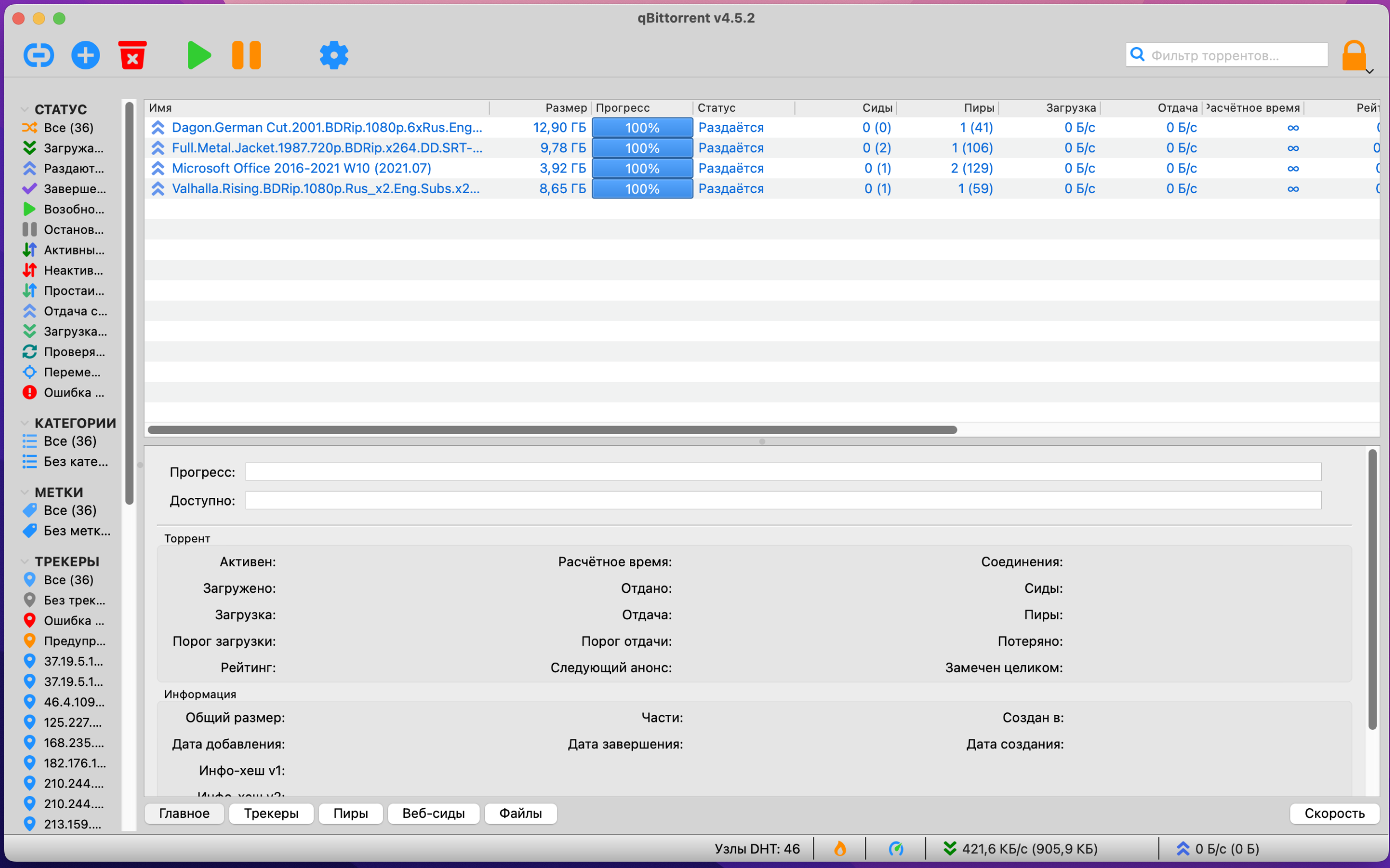The image size is (1390, 868).
Task: Click the 100% progress bar of Dagon torrent
Action: 642,128
